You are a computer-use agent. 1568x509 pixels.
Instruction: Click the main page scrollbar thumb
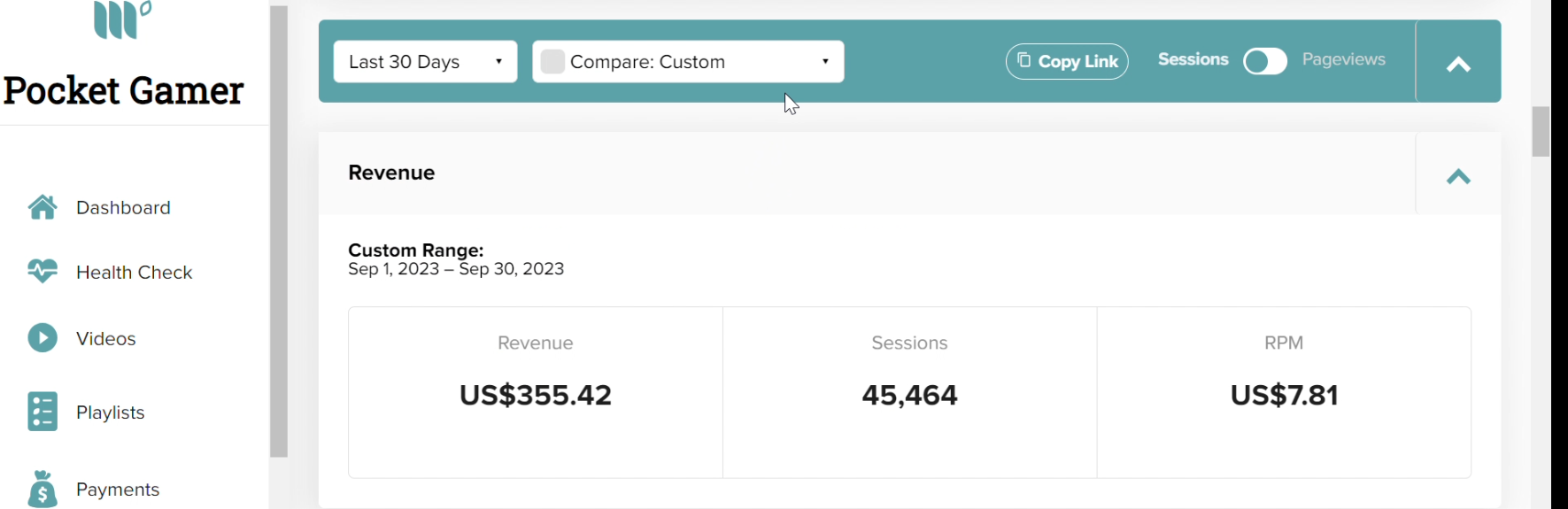[1541, 132]
